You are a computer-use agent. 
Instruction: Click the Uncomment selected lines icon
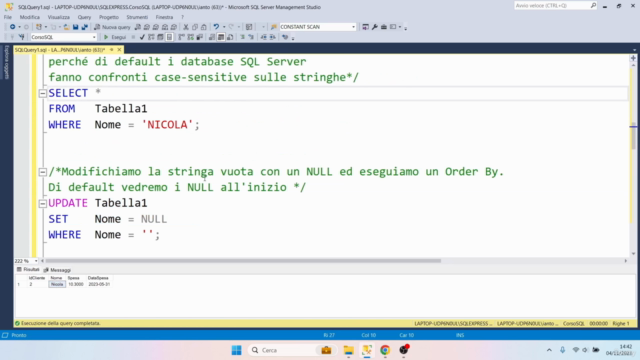(251, 37)
